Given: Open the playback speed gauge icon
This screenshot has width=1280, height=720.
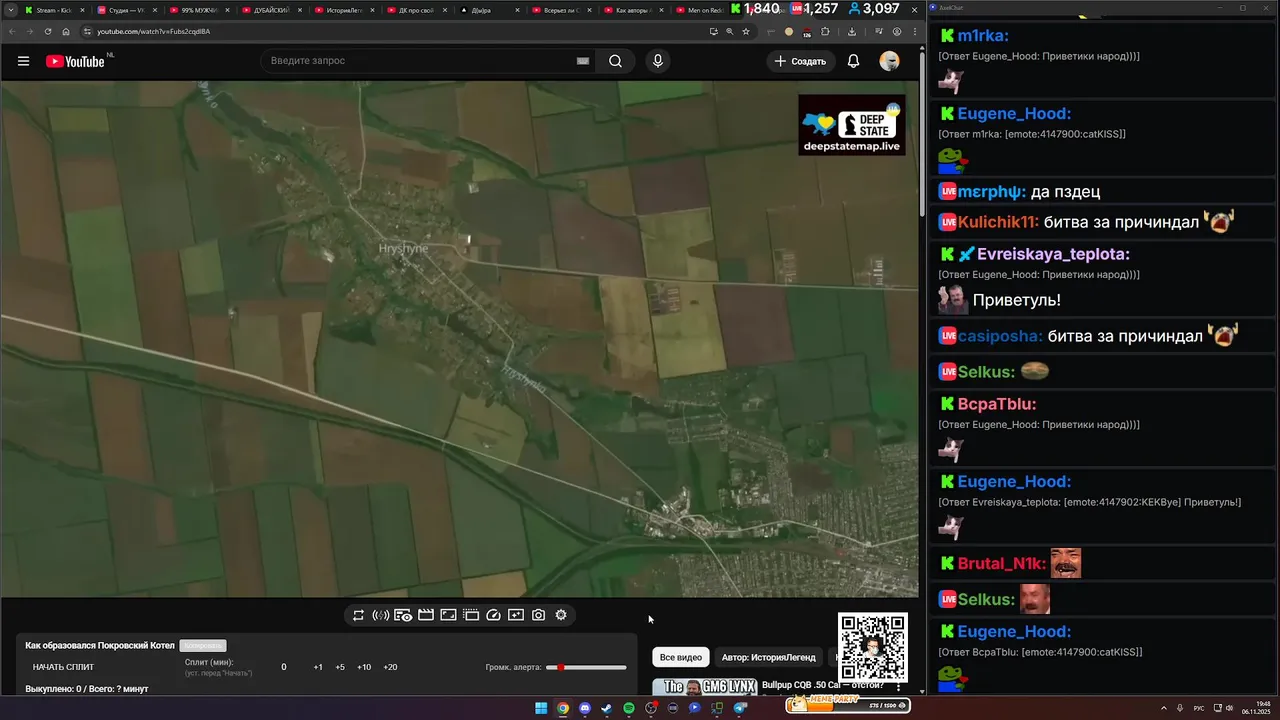Looking at the screenshot, I should click(x=493, y=615).
